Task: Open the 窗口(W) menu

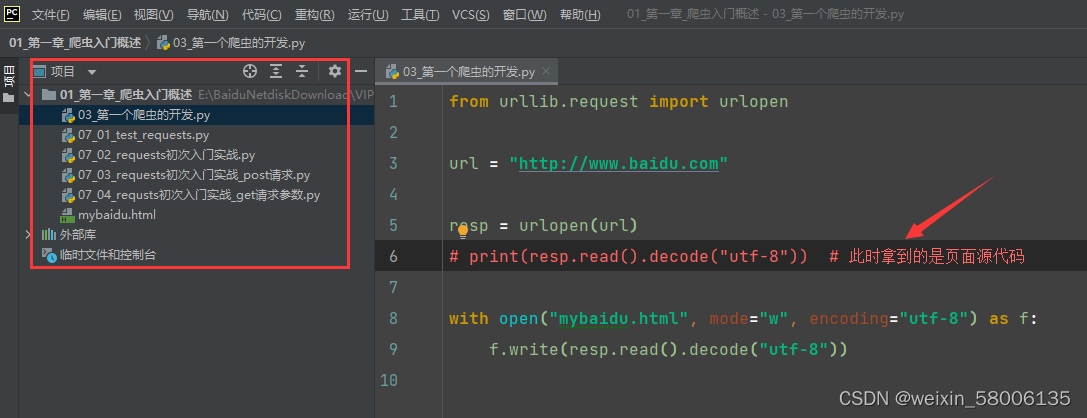Action: click(525, 15)
